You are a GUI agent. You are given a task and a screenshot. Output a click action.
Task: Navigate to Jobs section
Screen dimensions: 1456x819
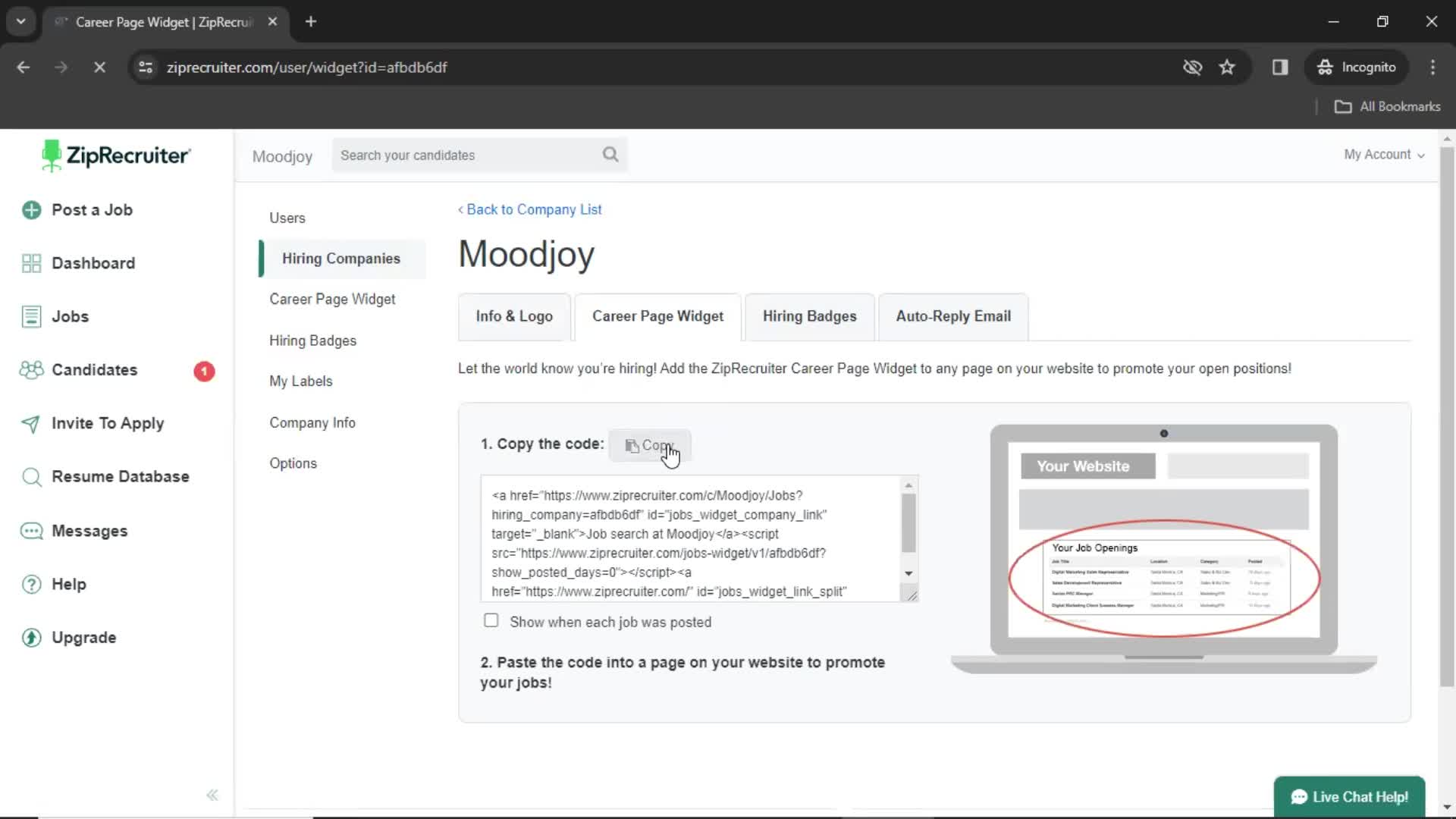(70, 316)
